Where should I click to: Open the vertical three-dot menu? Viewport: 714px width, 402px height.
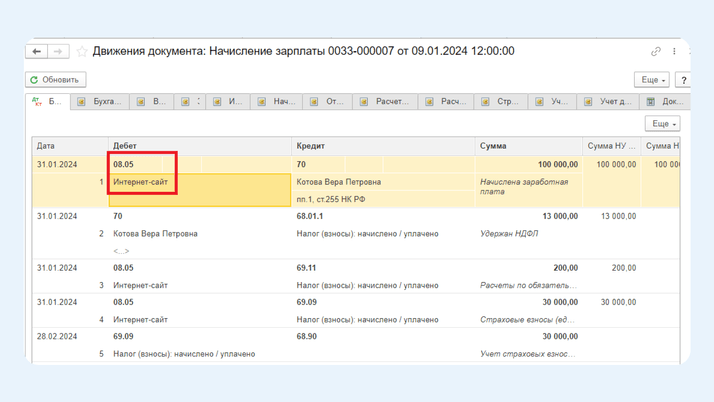click(674, 52)
